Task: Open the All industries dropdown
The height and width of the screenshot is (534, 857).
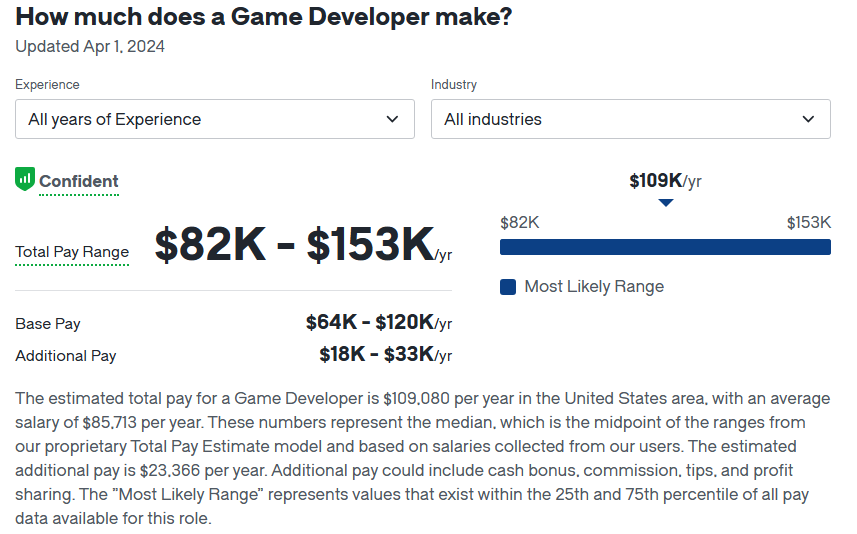Action: [x=631, y=119]
